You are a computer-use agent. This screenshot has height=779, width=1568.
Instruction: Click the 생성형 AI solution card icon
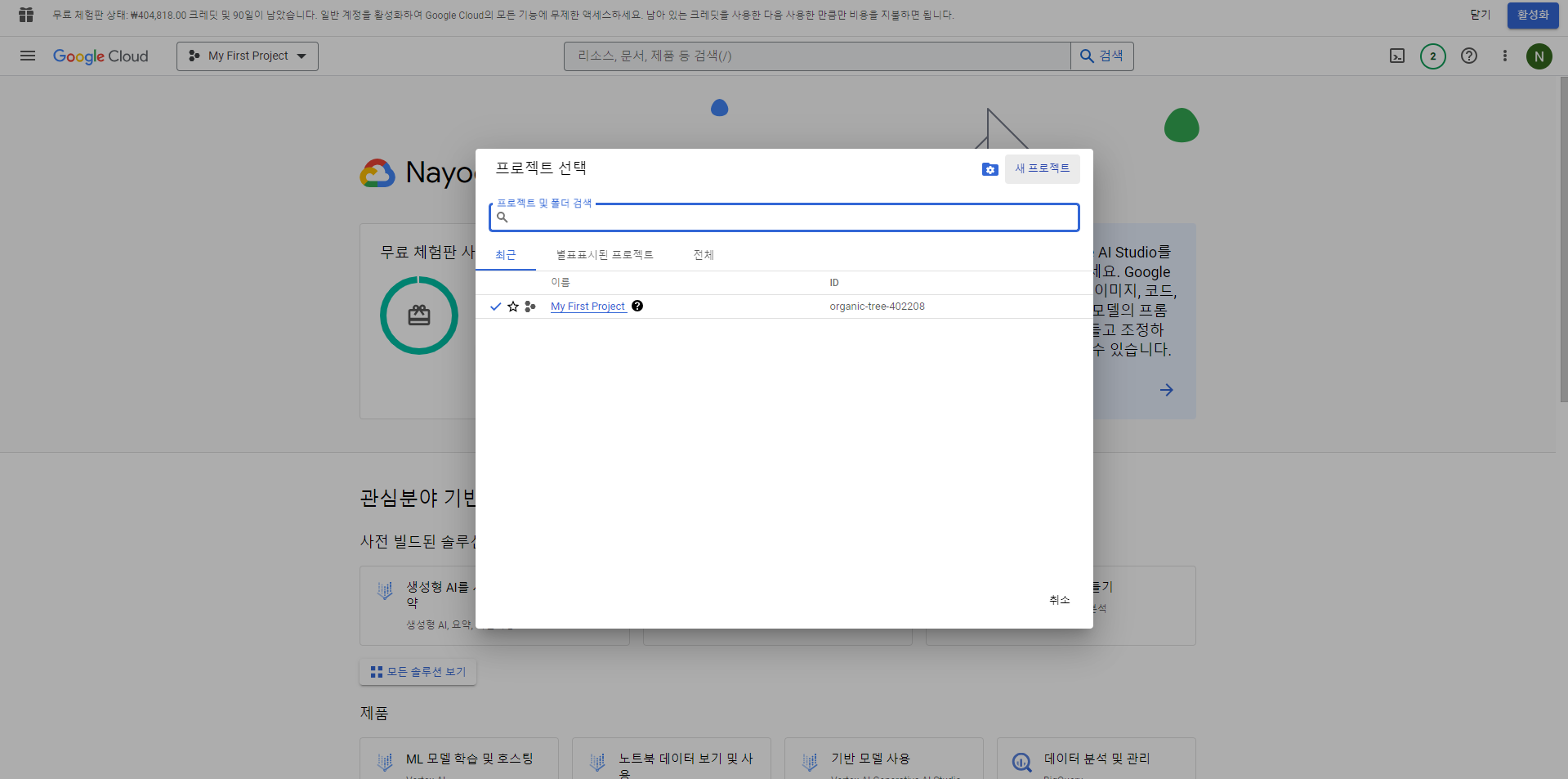[x=385, y=590]
